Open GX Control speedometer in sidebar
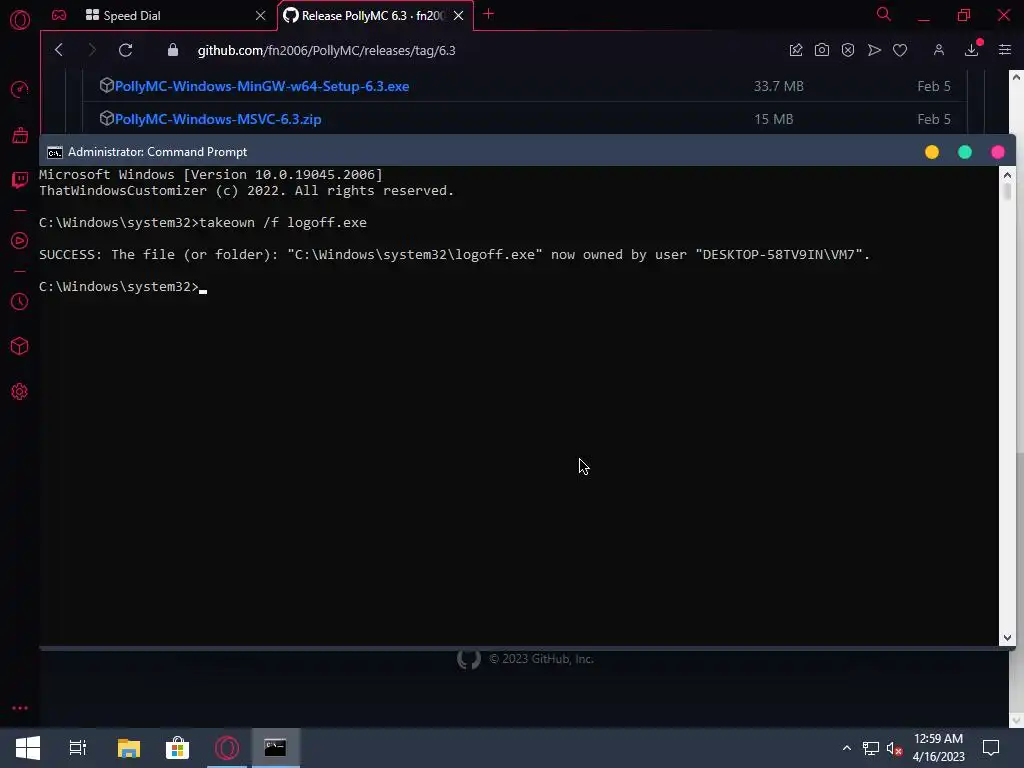Viewport: 1024px width, 768px height. pos(20,89)
